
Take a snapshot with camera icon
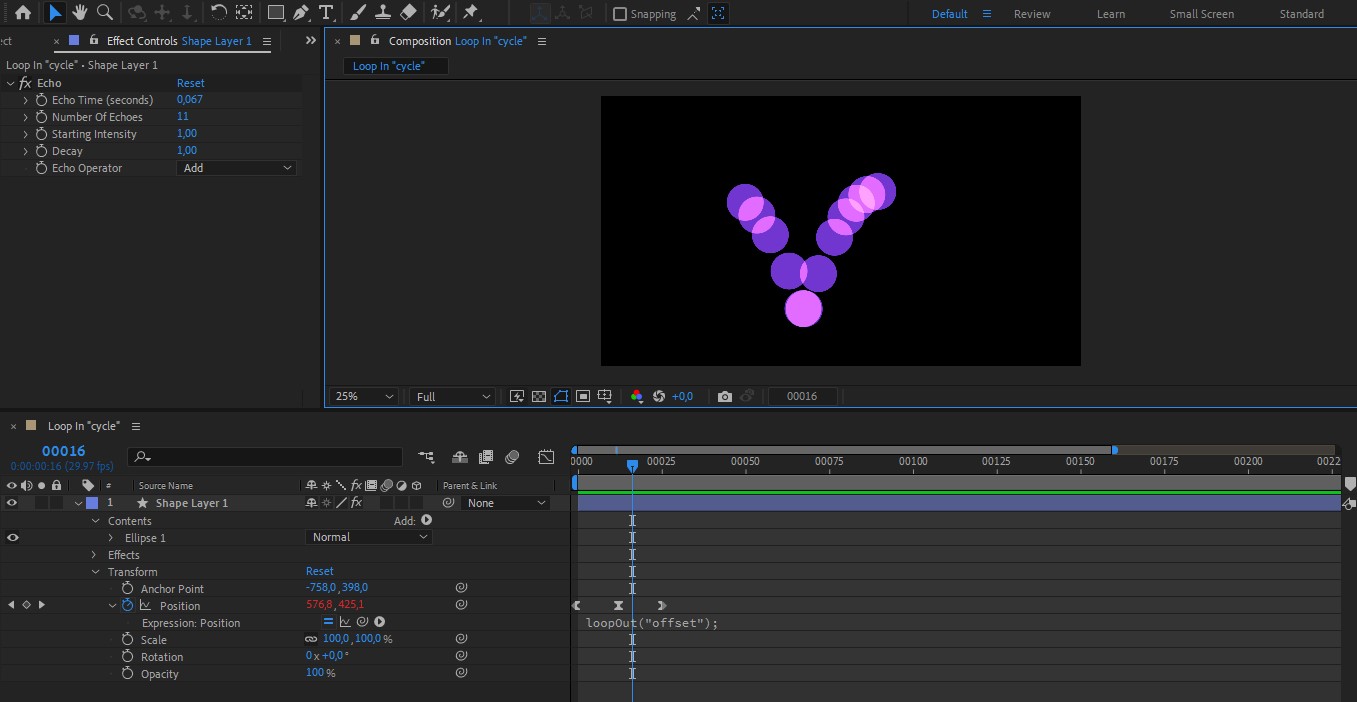pos(725,396)
